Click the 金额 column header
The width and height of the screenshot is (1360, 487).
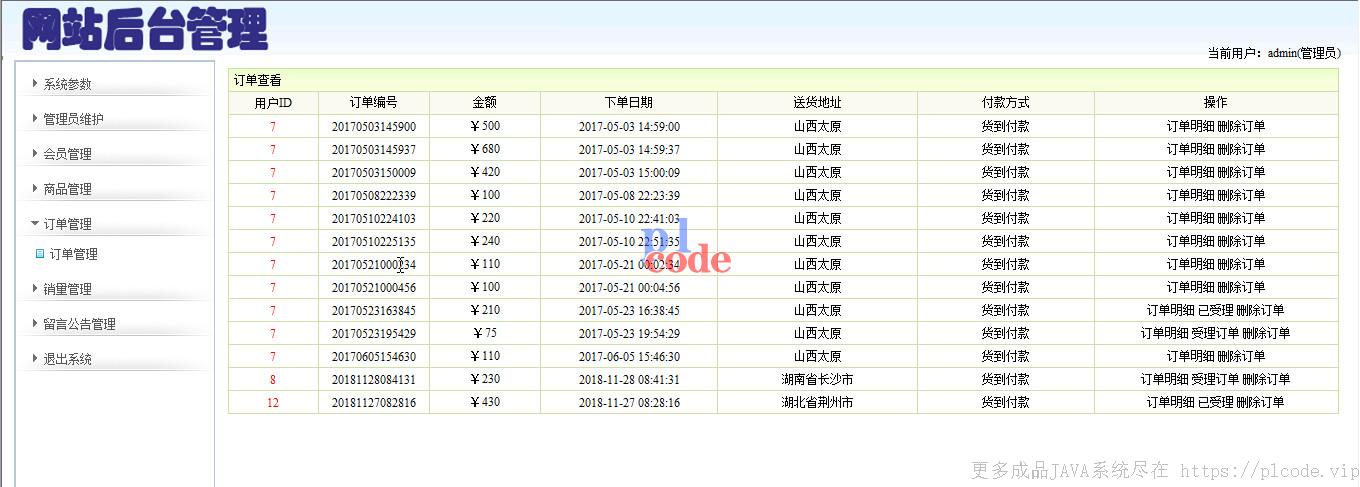[485, 103]
